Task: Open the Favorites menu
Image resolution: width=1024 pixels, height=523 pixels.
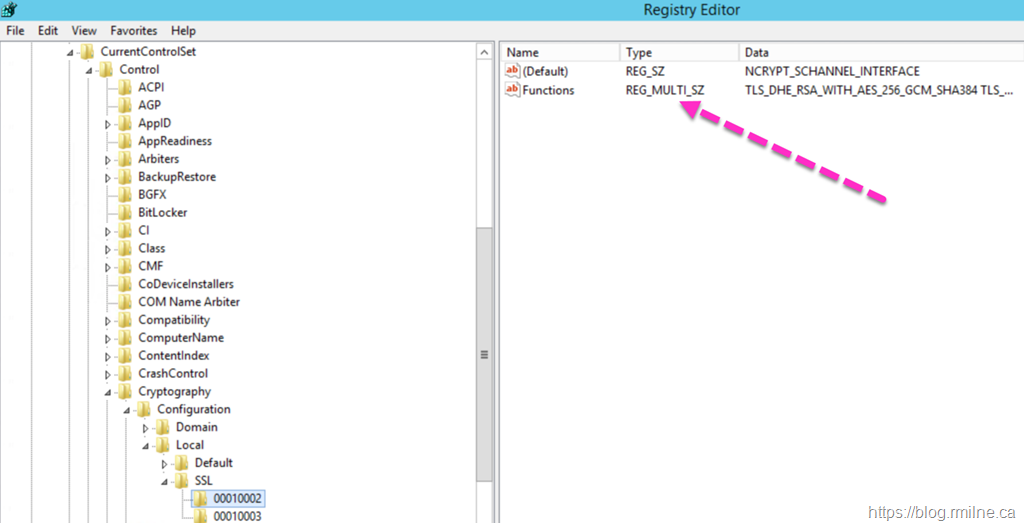Action: tap(133, 31)
